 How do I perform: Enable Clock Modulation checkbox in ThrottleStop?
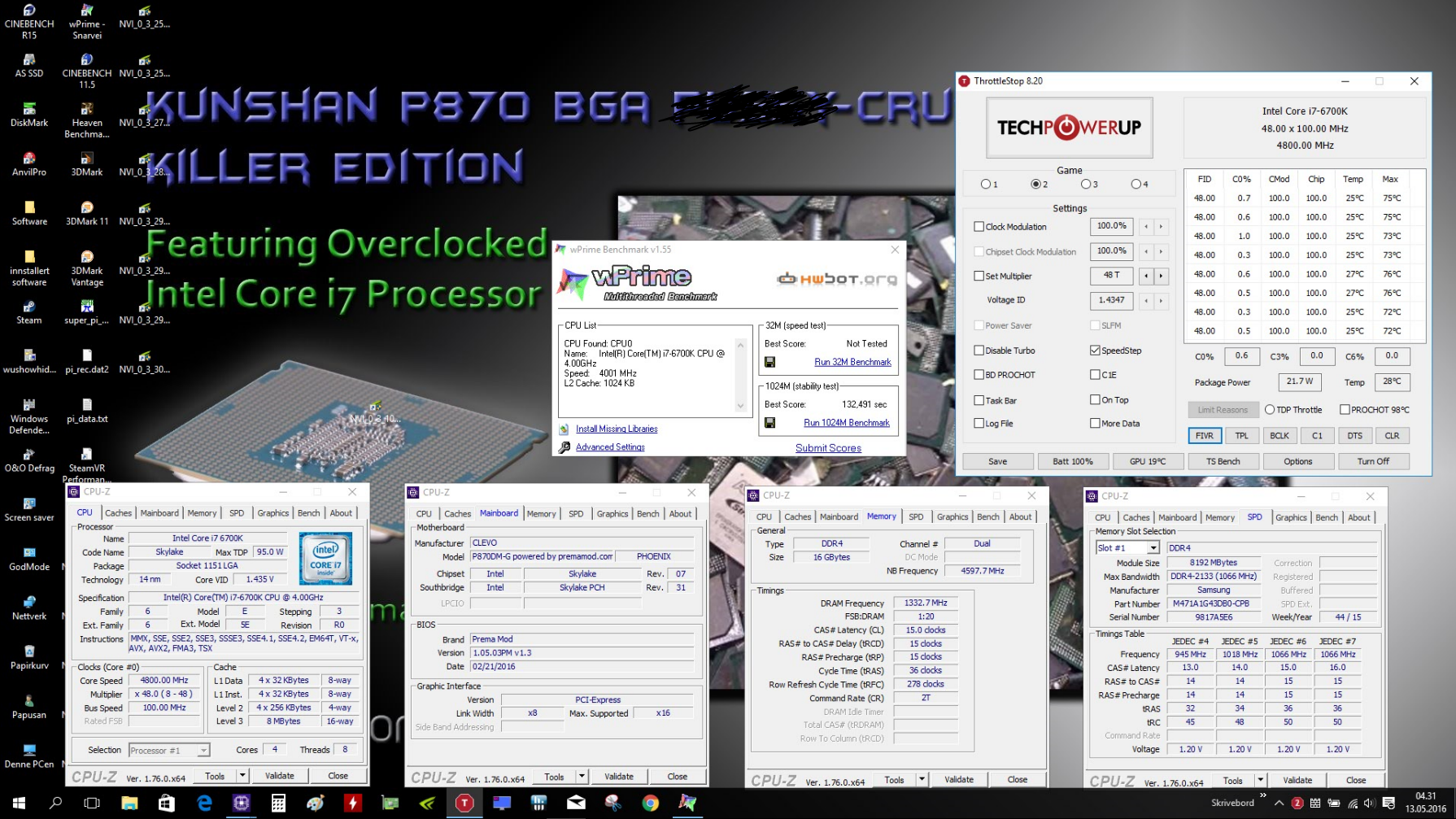(x=979, y=227)
